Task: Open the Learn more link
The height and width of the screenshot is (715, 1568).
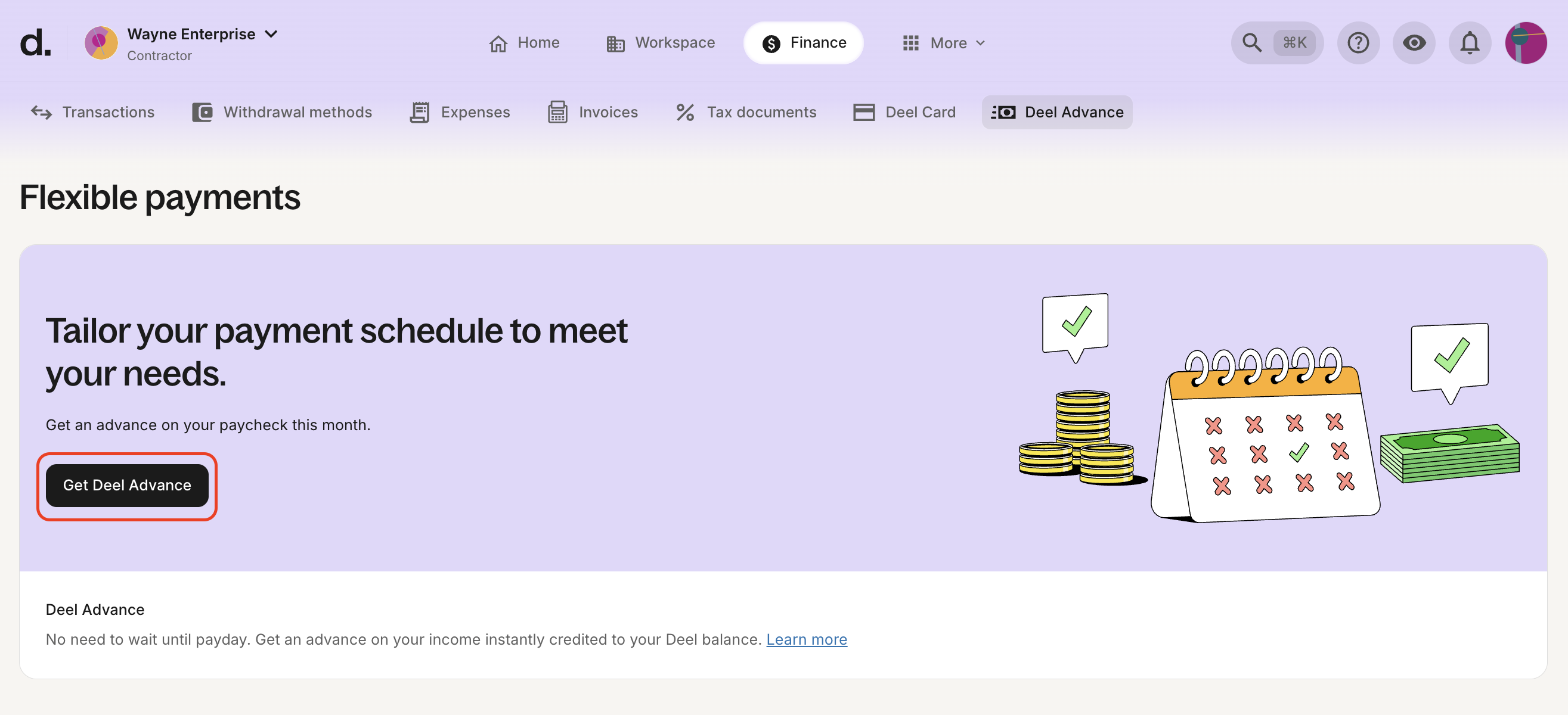Action: (x=807, y=639)
